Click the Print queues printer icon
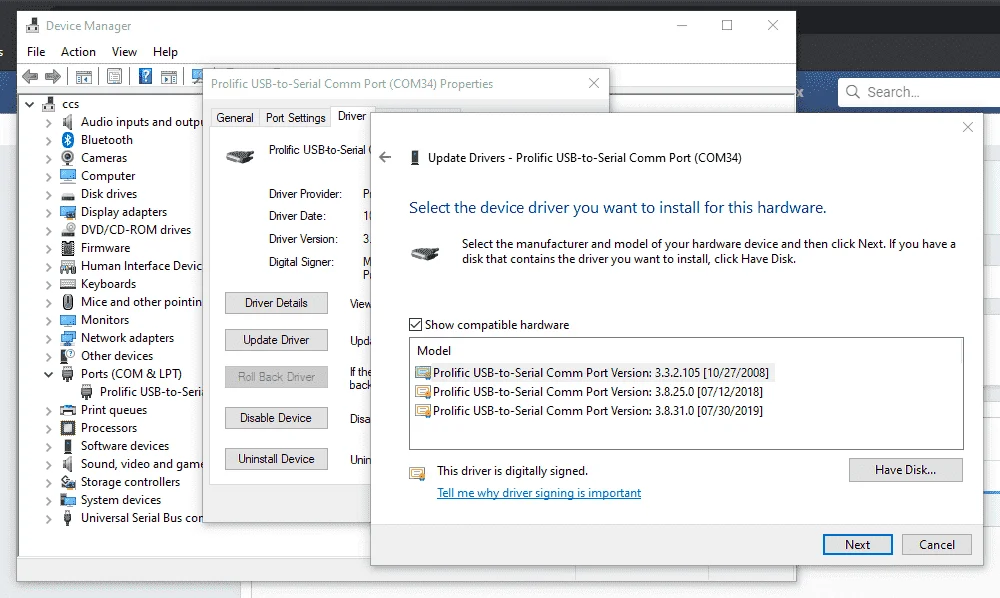This screenshot has width=1000, height=598. point(68,410)
